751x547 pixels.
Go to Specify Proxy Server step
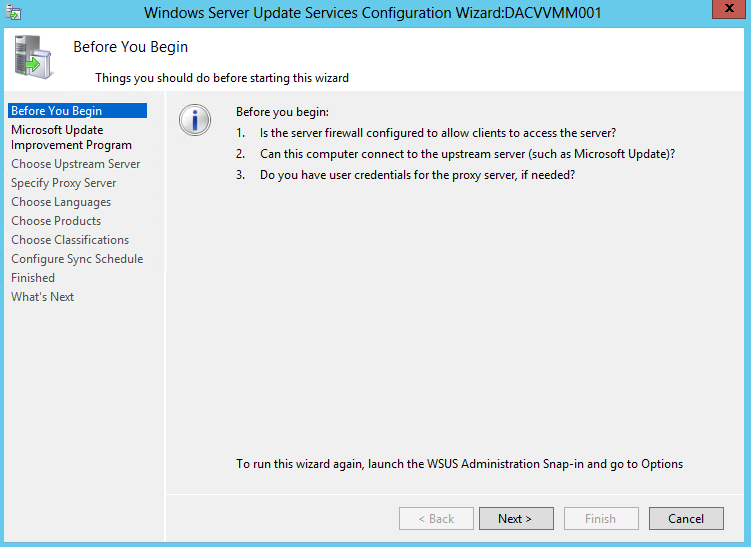click(x=64, y=183)
